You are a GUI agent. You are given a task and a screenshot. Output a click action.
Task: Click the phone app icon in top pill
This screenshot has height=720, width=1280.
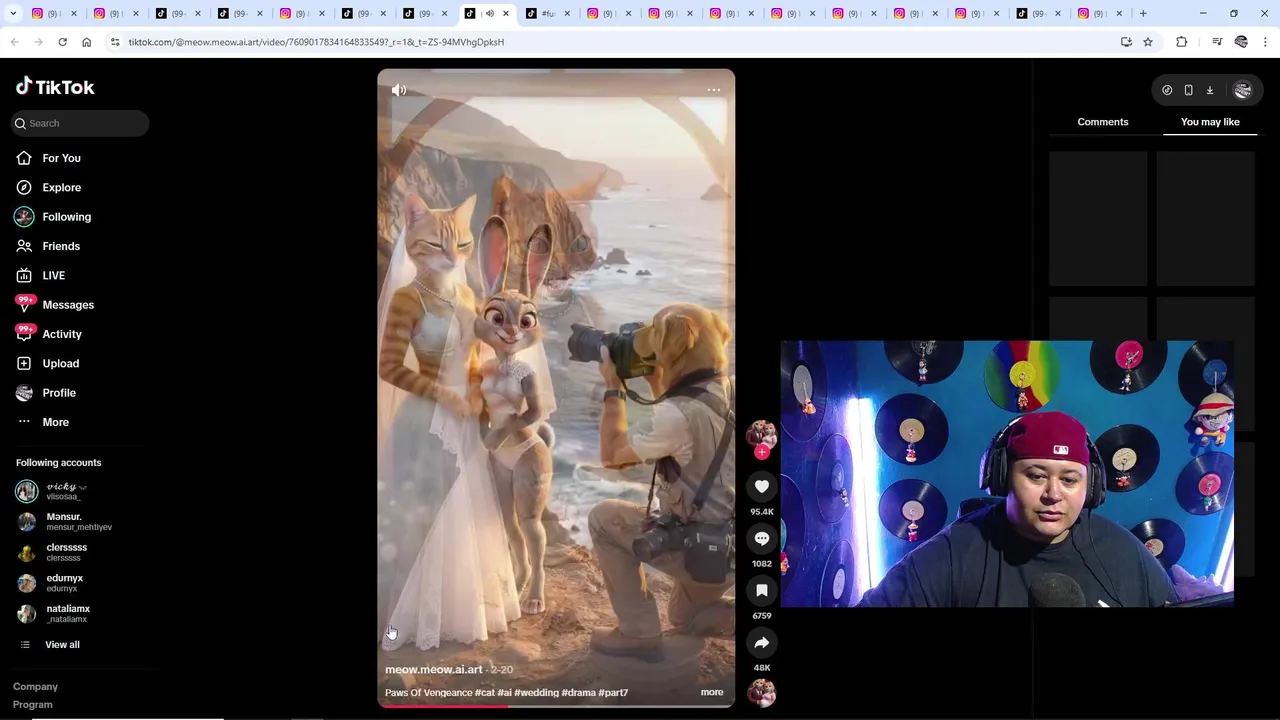coord(1188,90)
